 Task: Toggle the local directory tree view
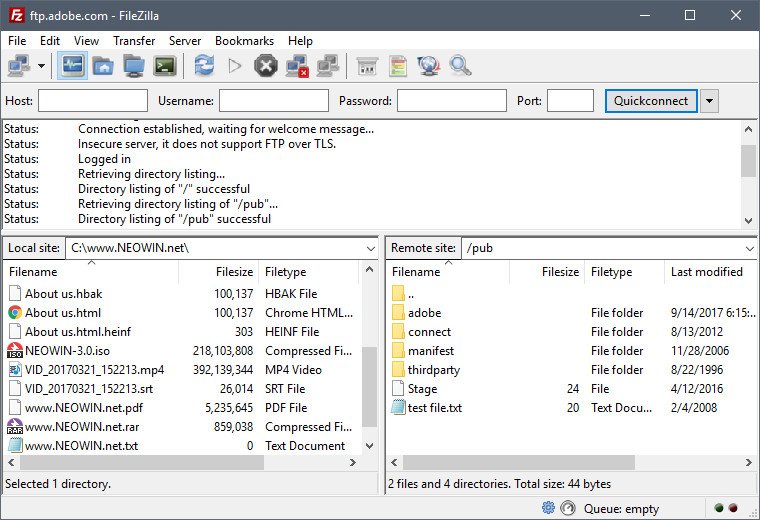click(x=102, y=66)
